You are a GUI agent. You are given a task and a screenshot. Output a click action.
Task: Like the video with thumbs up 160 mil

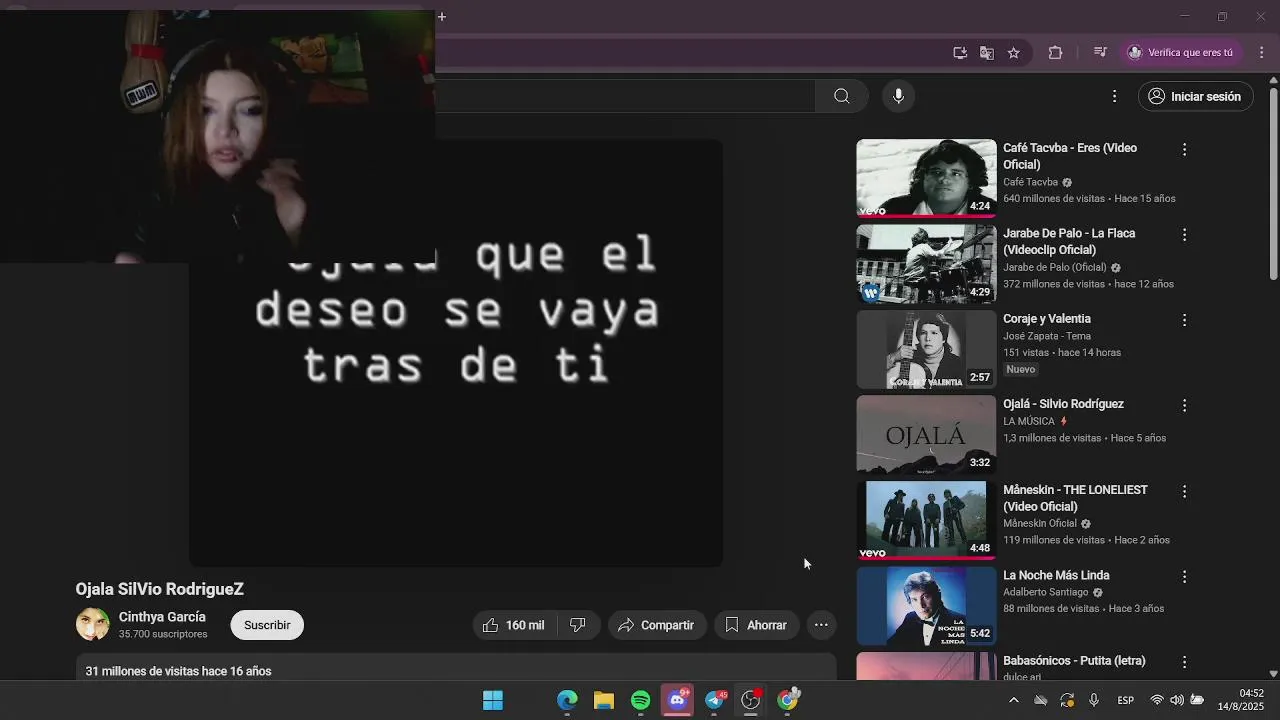pyautogui.click(x=514, y=625)
